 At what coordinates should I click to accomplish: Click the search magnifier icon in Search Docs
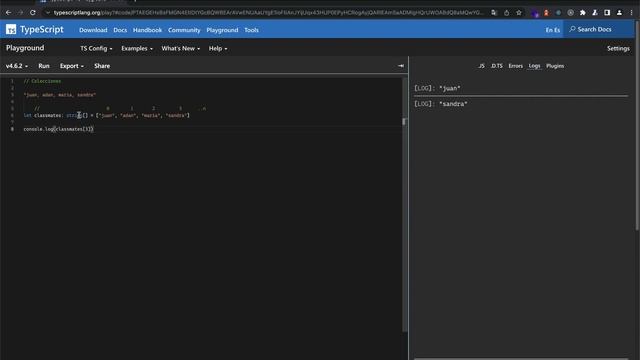[x=572, y=29]
